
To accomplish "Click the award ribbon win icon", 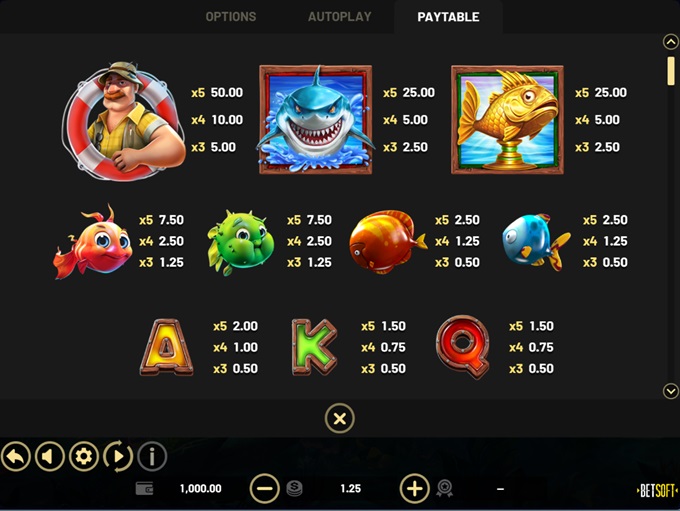I will [x=445, y=488].
